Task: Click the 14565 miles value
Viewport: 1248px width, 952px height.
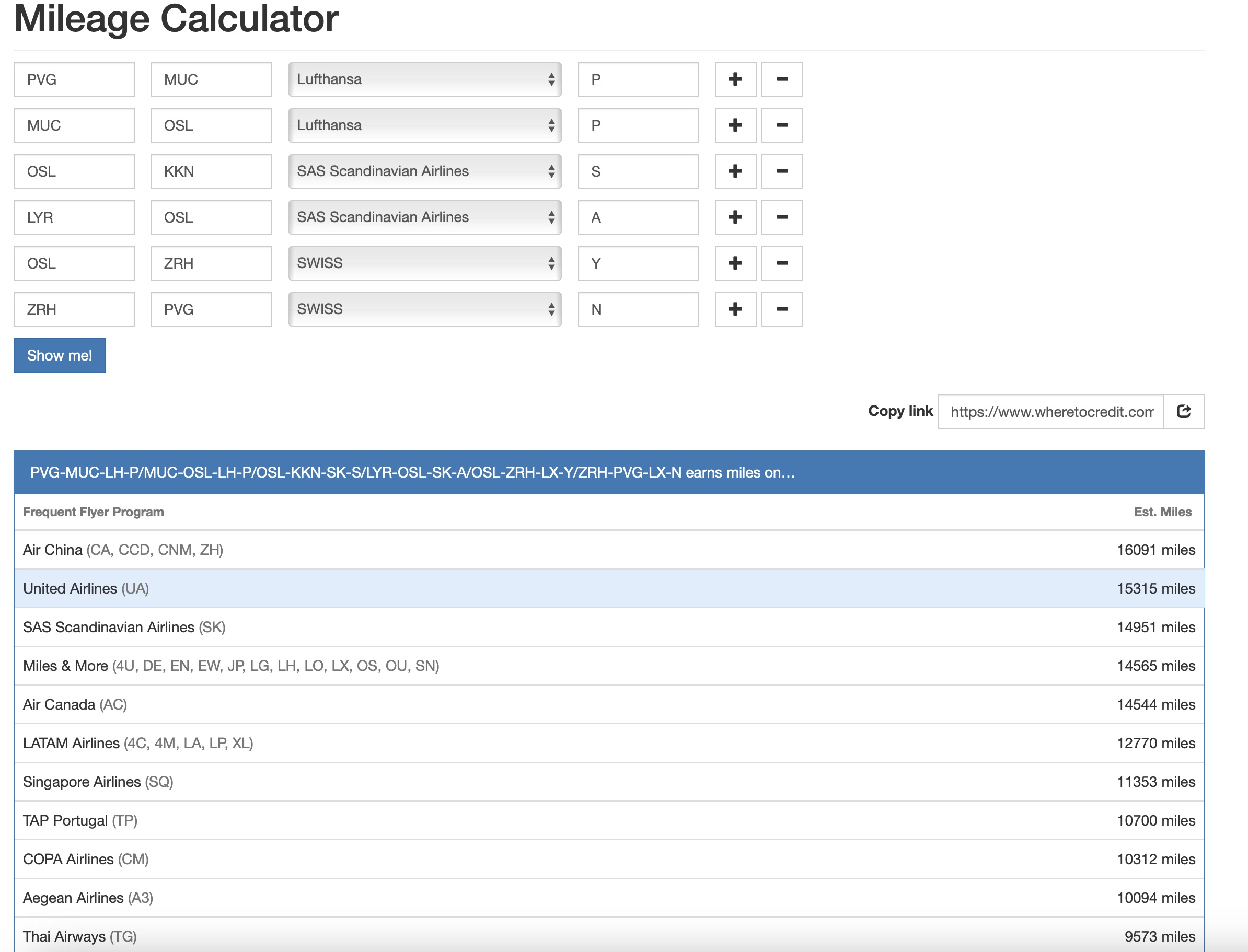Action: (x=1155, y=666)
